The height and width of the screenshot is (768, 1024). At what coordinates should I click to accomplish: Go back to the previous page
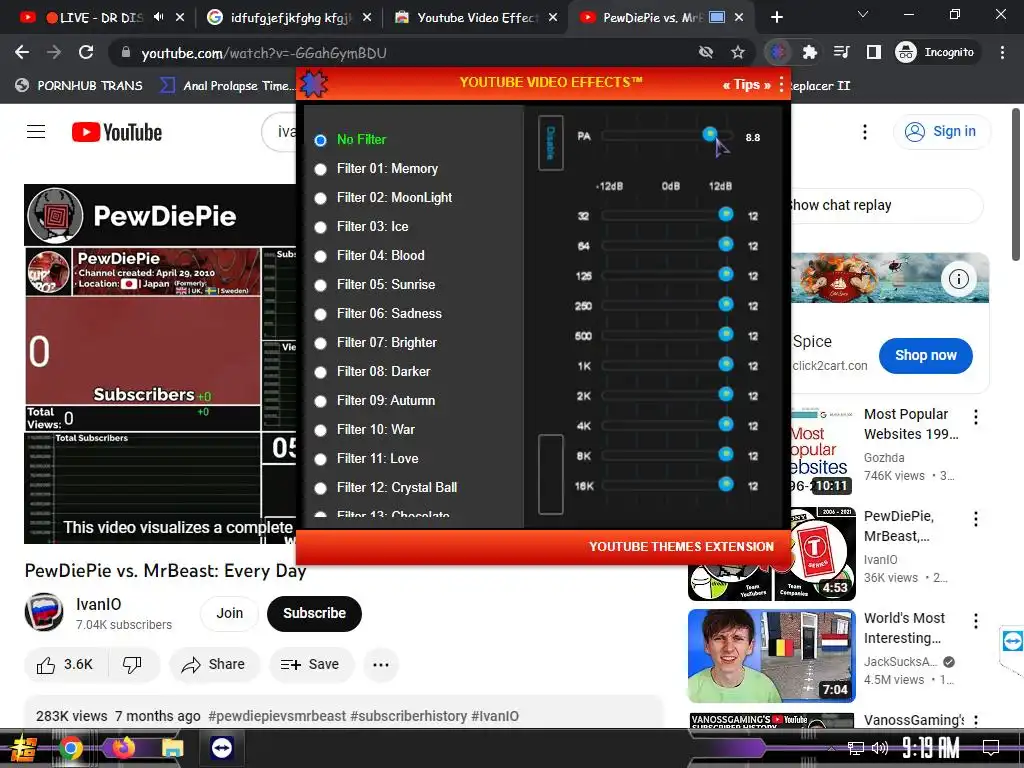[22, 52]
